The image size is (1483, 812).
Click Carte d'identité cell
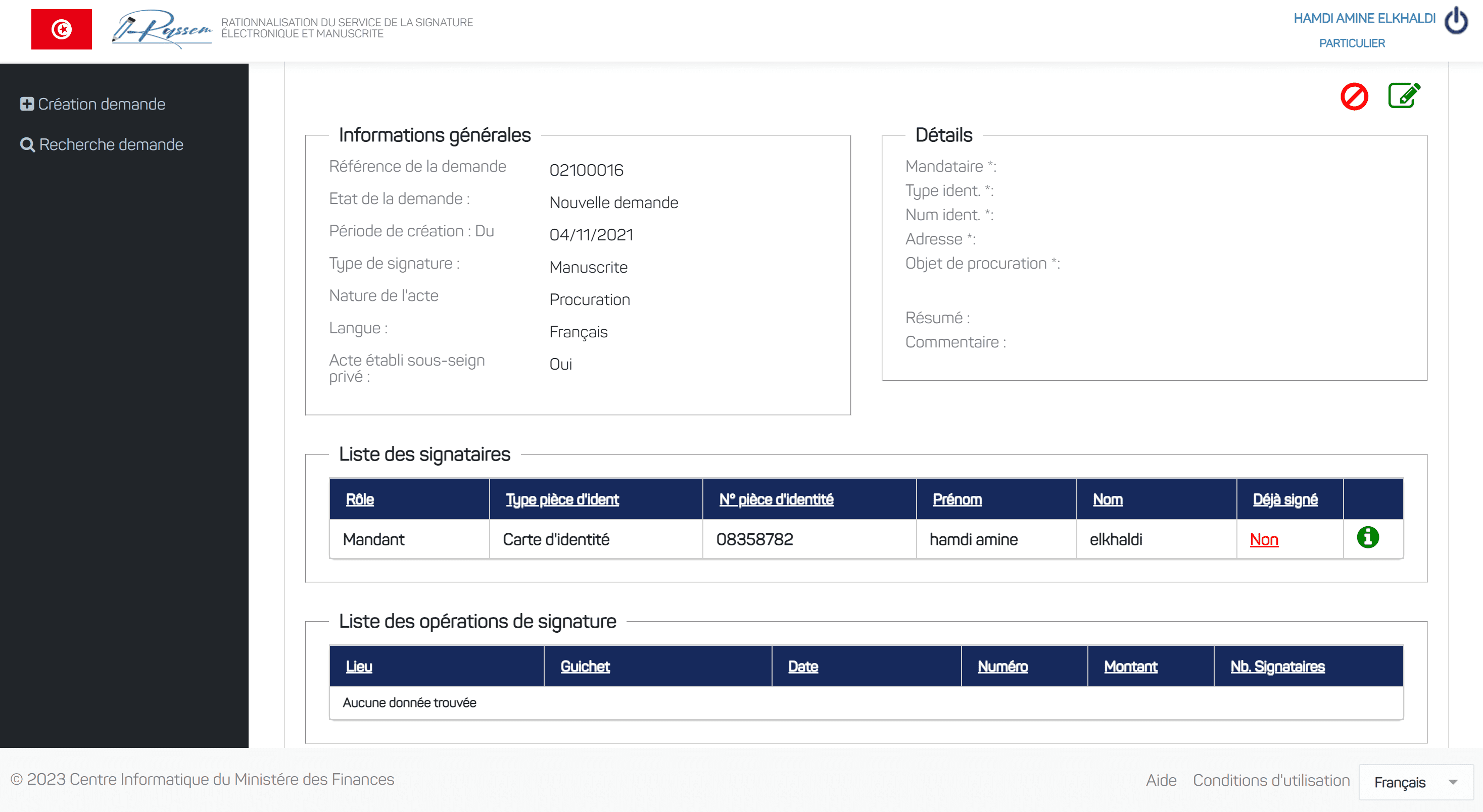coord(596,539)
